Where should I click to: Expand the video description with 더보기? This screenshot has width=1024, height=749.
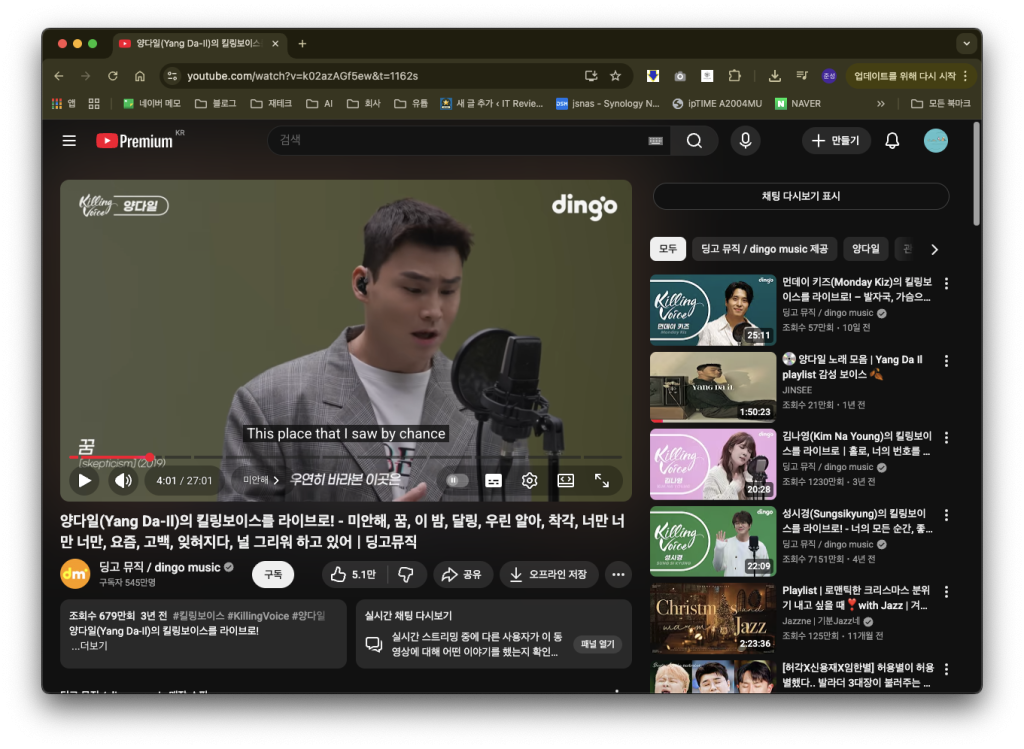90,646
